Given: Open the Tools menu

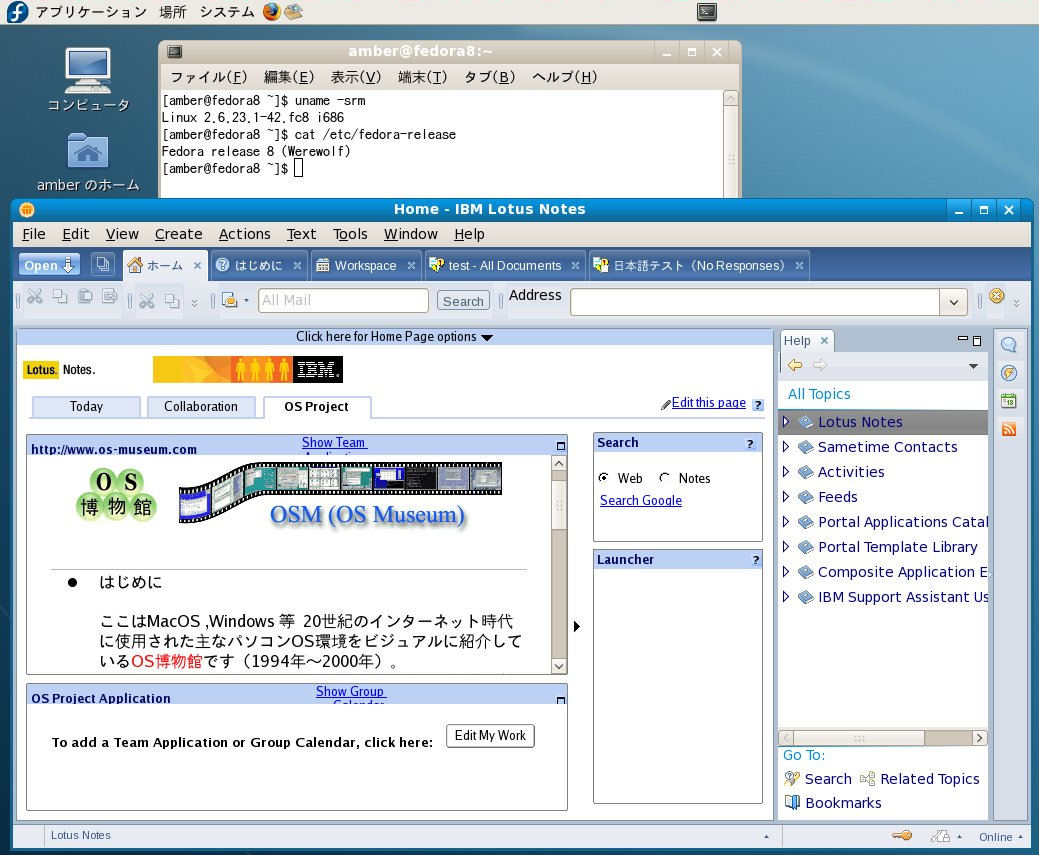Looking at the screenshot, I should point(350,234).
